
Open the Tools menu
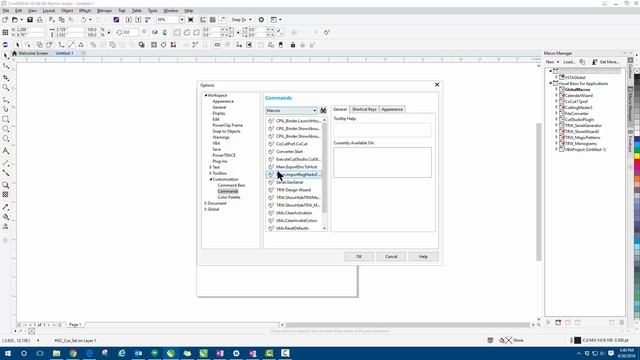point(153,11)
